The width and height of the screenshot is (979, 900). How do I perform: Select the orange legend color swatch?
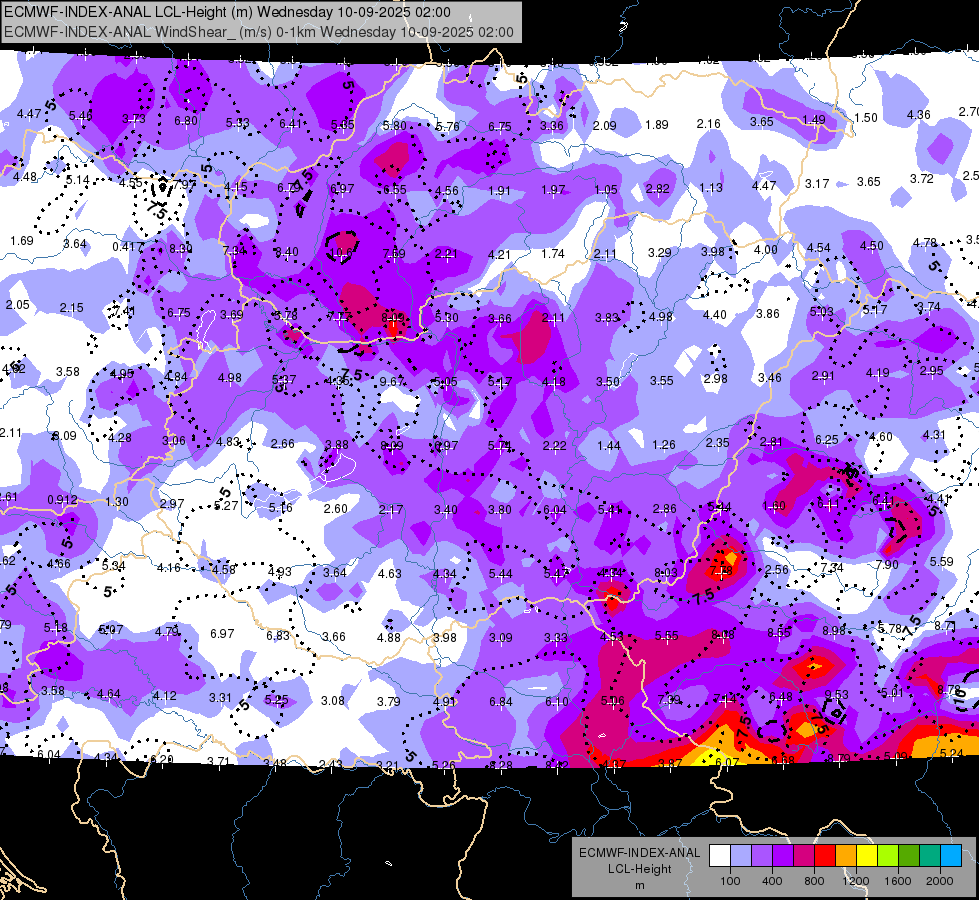point(846,856)
